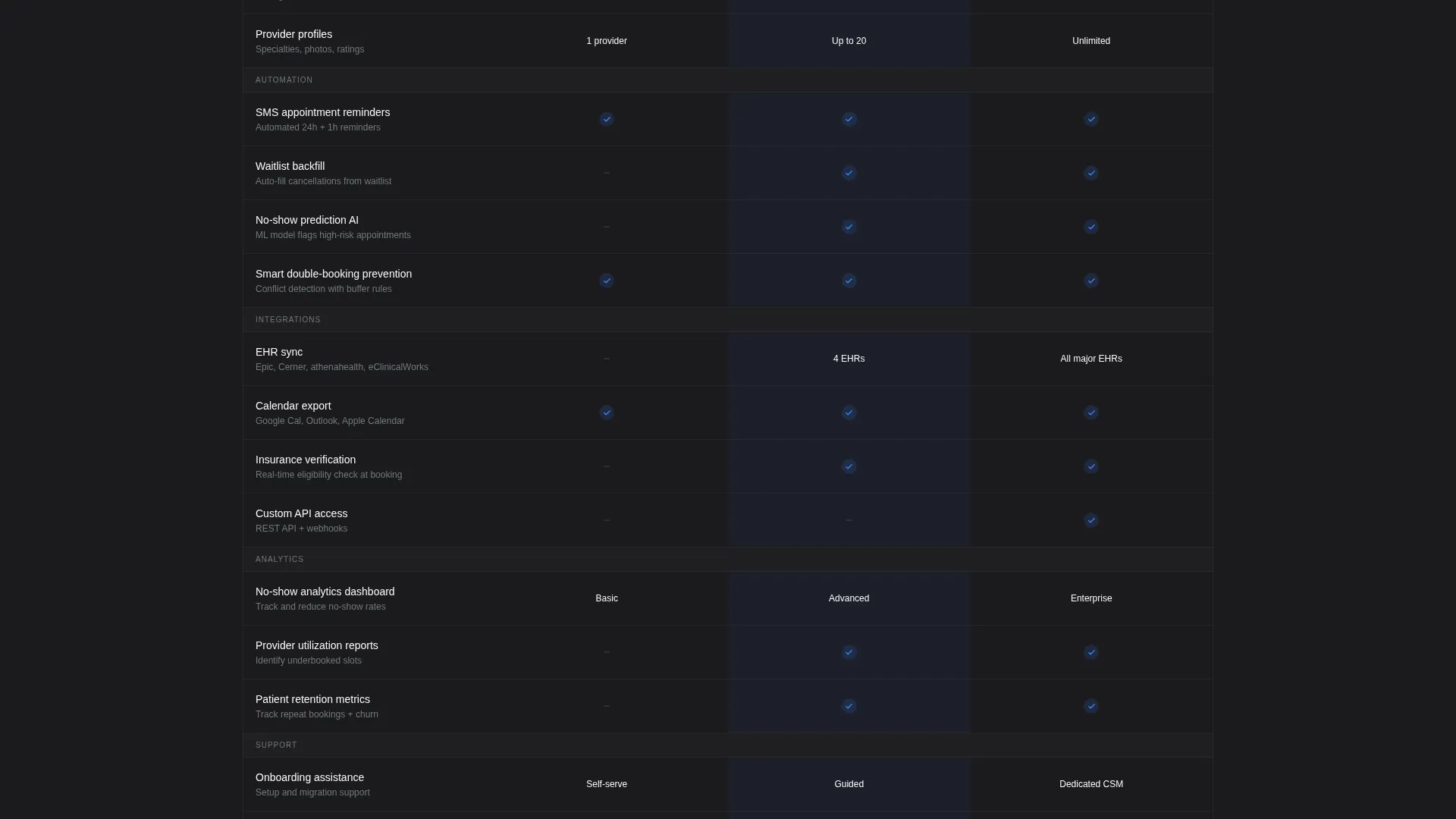Click the "Calendar export" feature name
This screenshot has width=1456, height=819.
(293, 406)
